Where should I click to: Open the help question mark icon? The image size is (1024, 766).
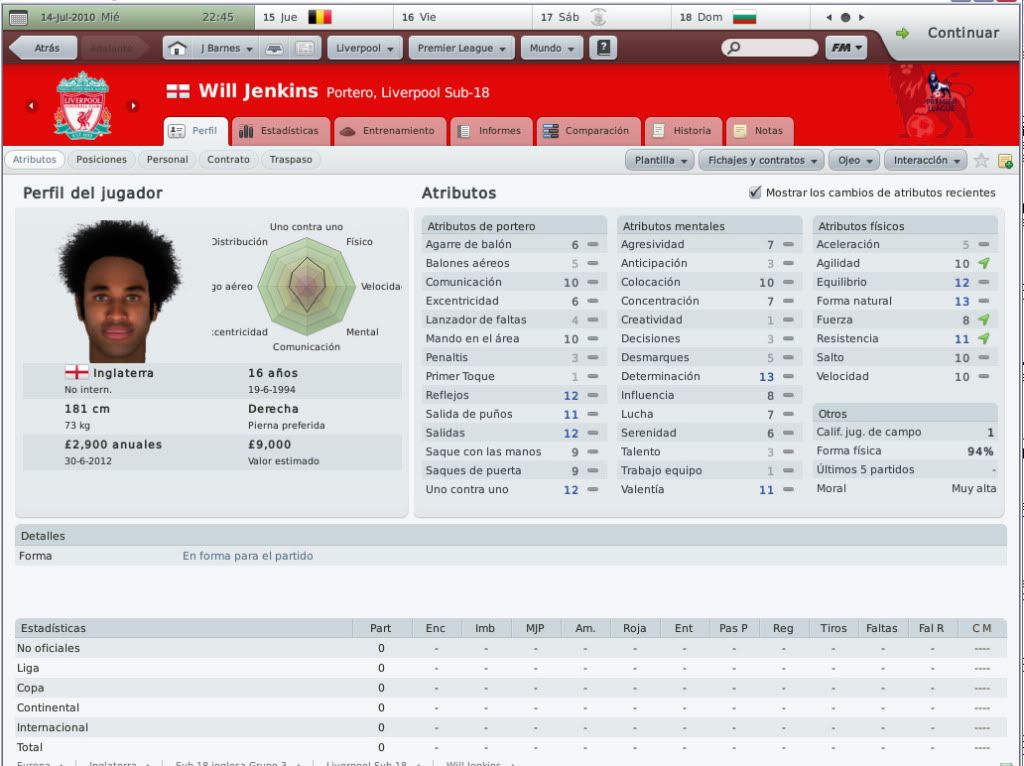coord(603,48)
